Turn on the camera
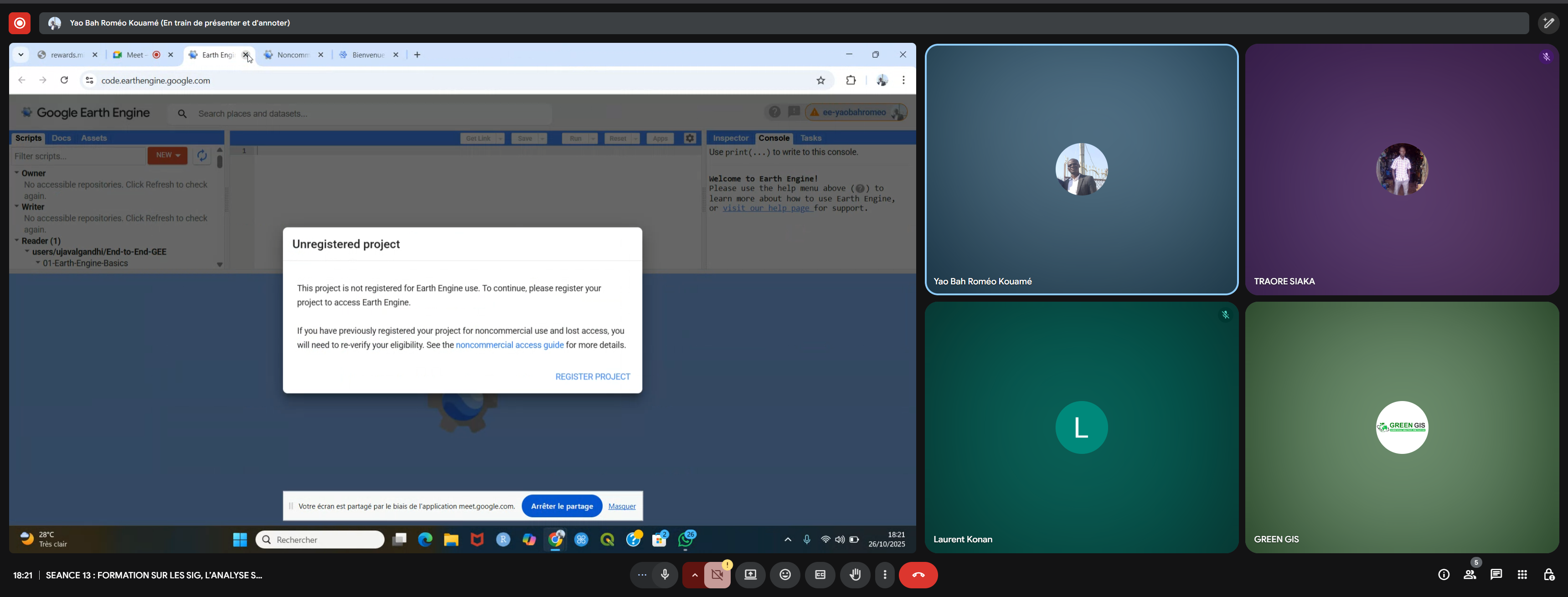1568x597 pixels. (x=717, y=575)
